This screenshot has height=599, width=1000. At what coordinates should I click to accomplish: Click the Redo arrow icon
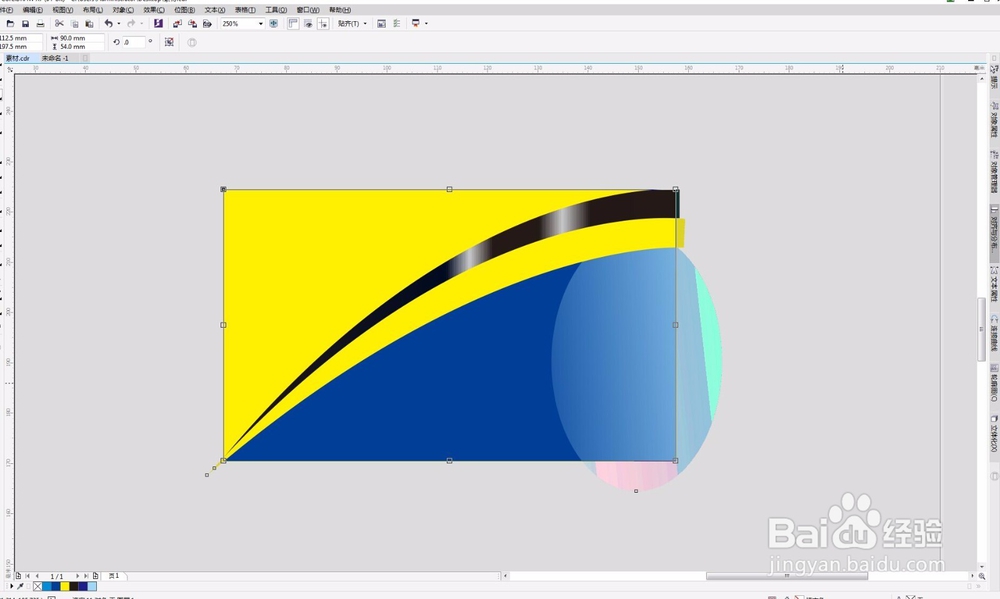131,24
